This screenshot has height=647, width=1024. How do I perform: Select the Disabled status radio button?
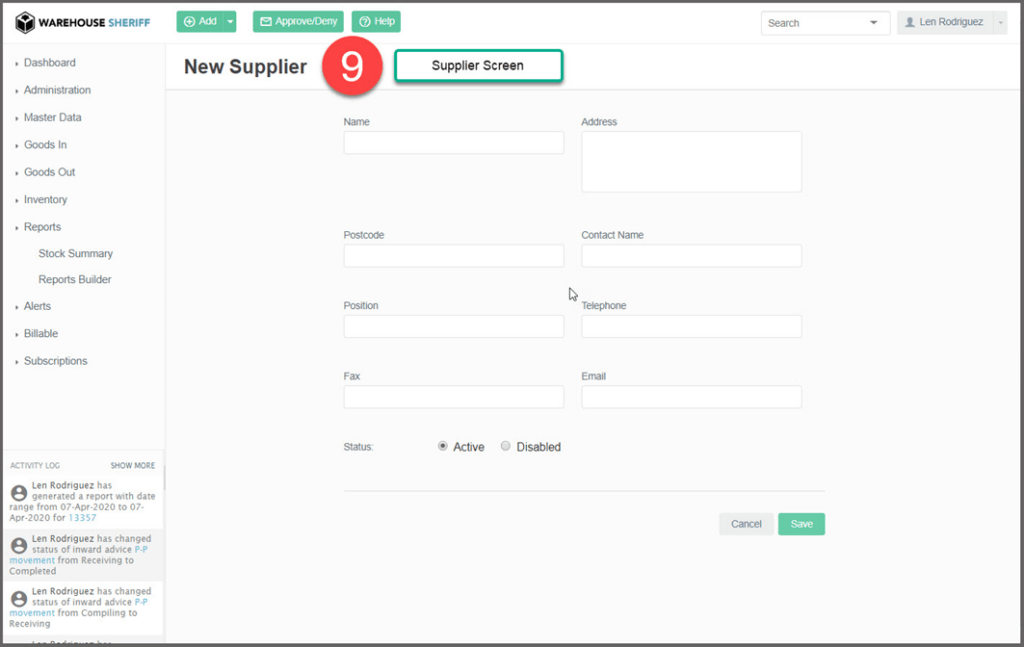click(x=506, y=446)
